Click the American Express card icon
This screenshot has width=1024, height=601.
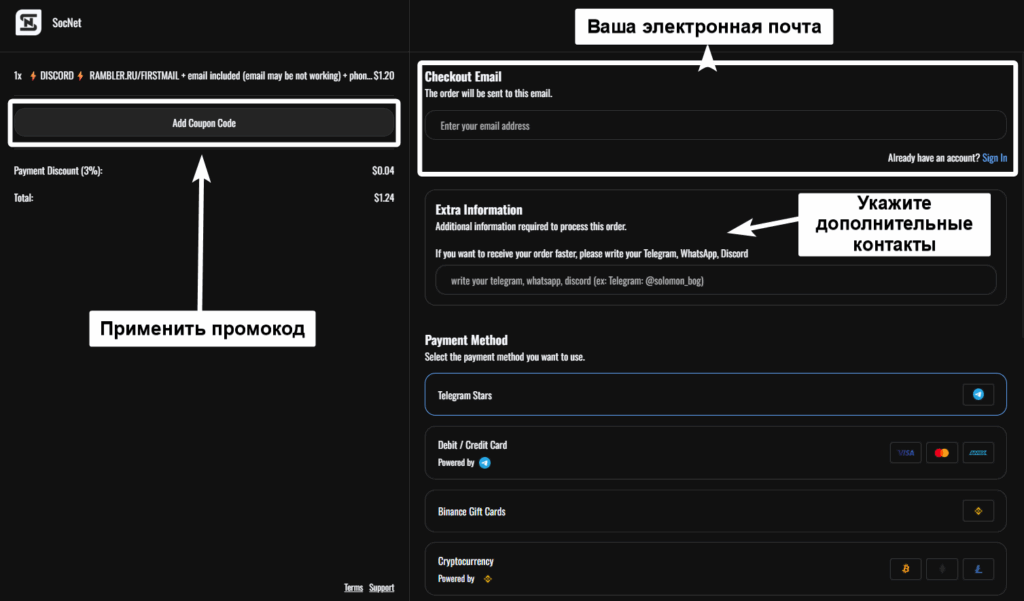coord(977,453)
